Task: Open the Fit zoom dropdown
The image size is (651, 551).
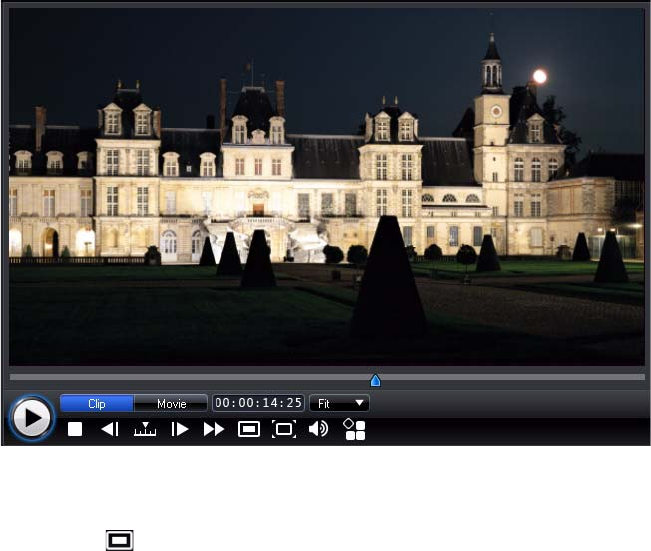Action: pos(339,403)
